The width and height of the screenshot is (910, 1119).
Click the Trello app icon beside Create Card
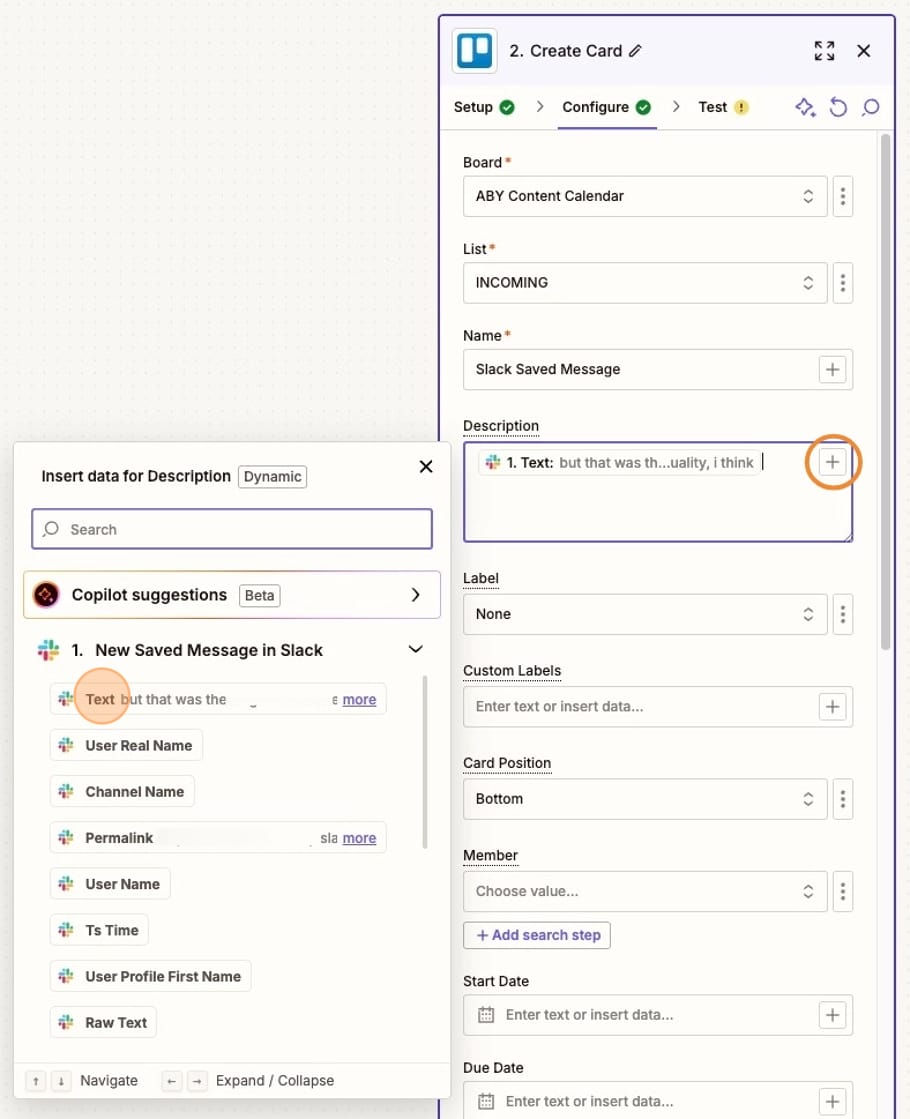[473, 50]
